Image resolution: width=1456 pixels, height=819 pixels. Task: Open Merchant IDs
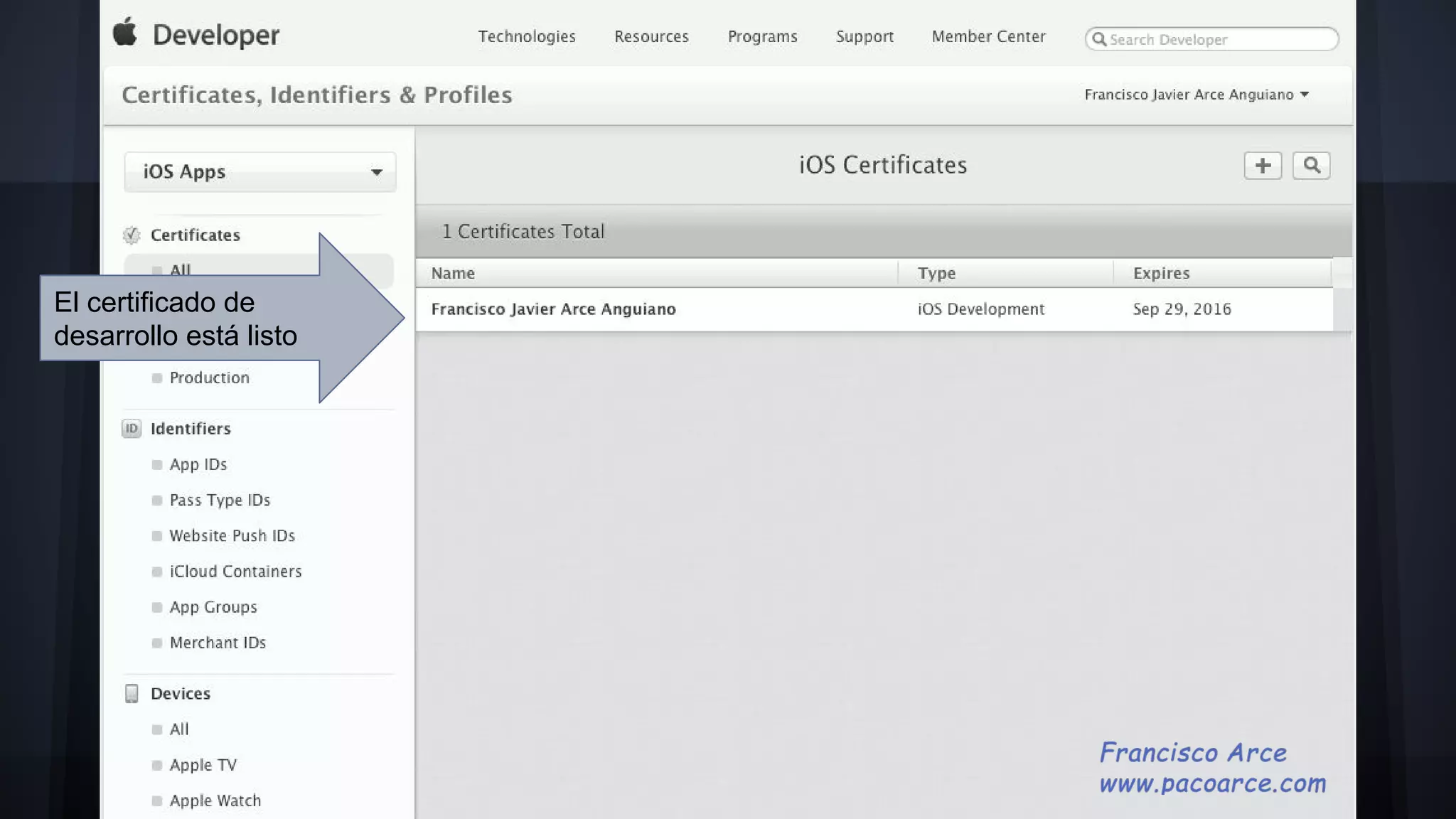click(x=218, y=642)
